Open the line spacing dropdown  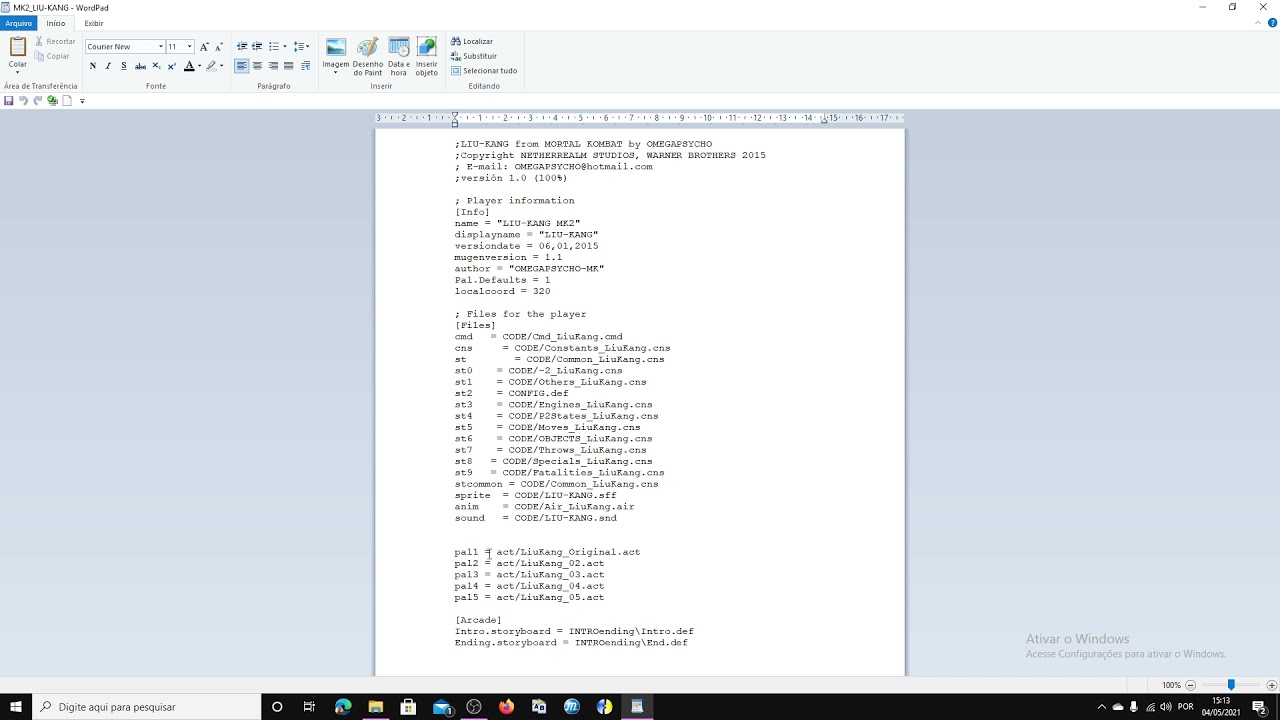point(302,47)
